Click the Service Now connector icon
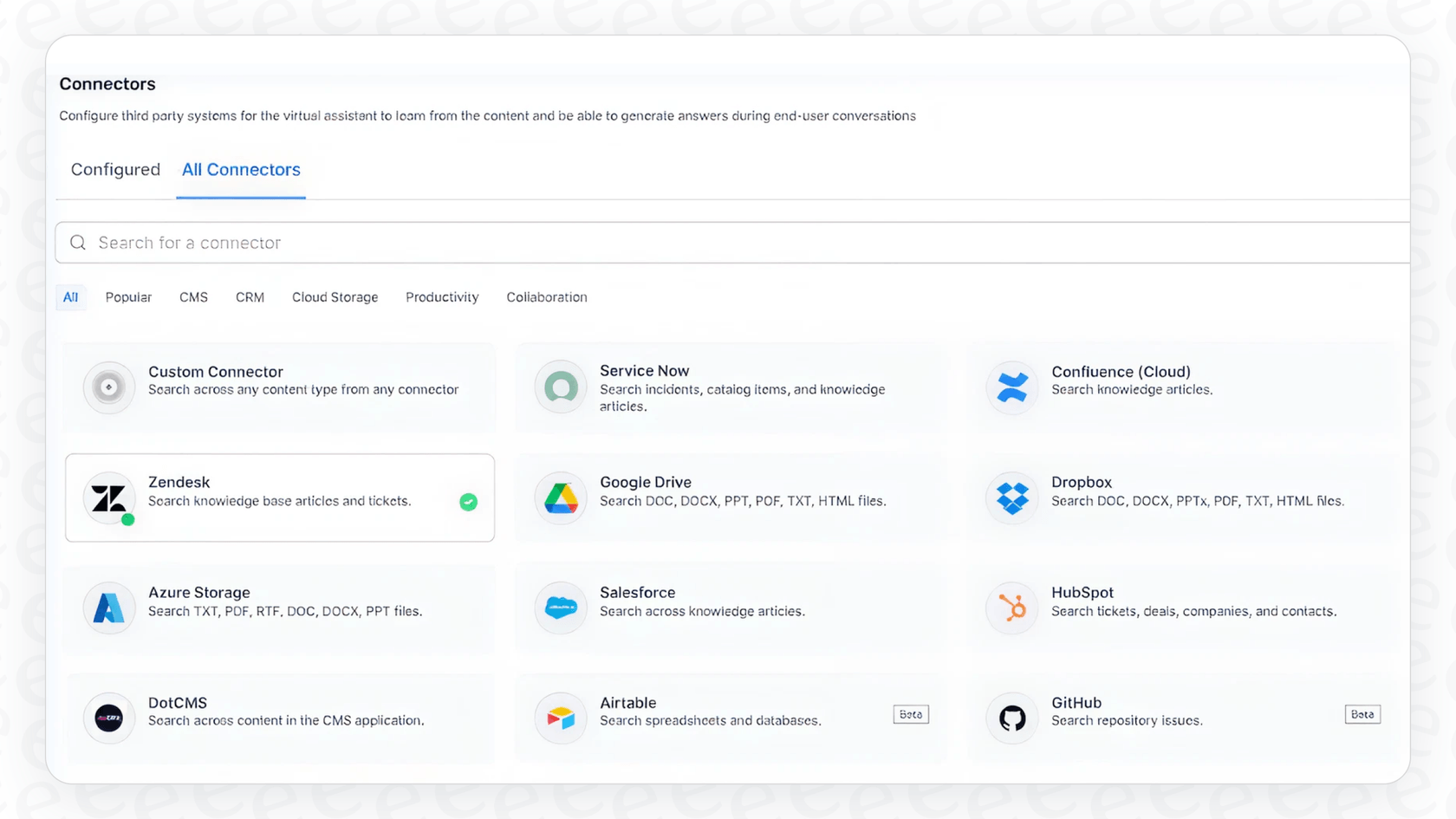 (x=560, y=387)
